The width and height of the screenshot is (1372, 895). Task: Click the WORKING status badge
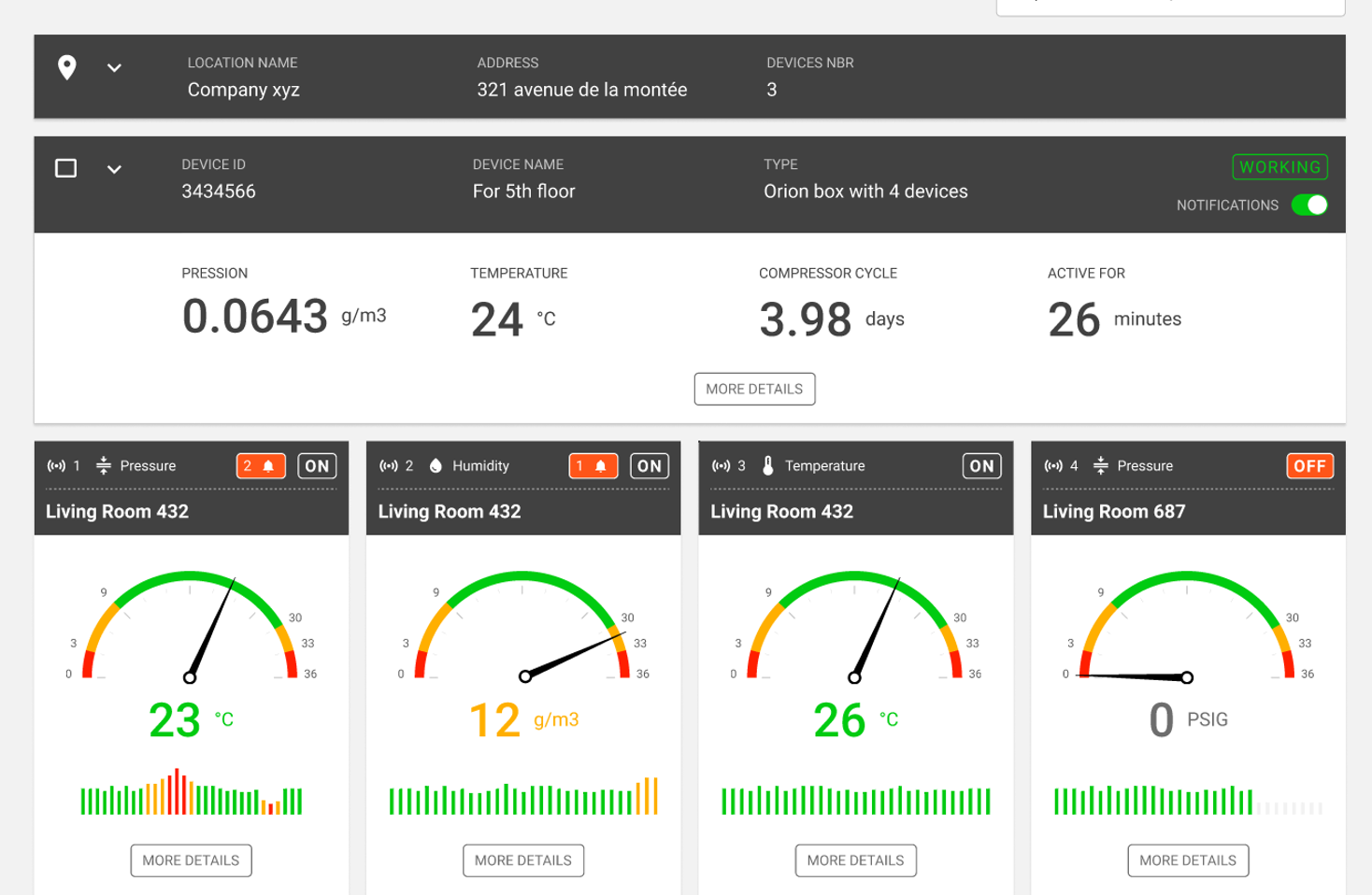pyautogui.click(x=1279, y=167)
